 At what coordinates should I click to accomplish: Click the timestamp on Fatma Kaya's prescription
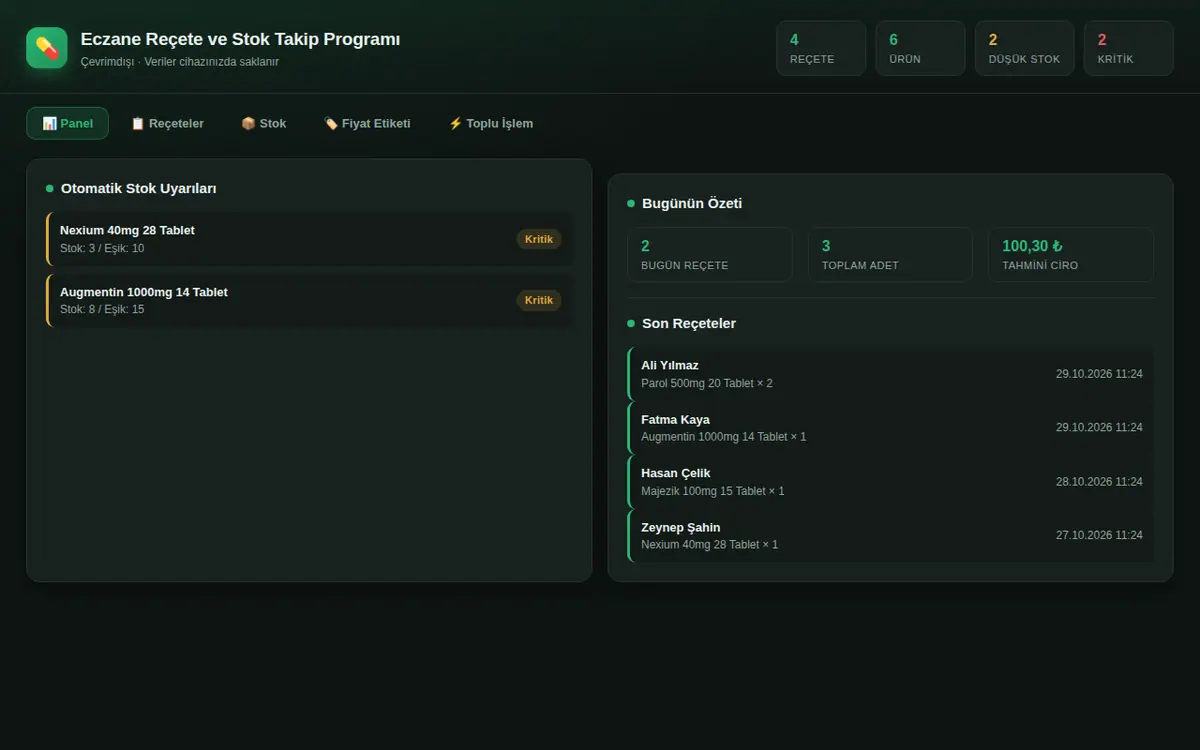click(1099, 428)
